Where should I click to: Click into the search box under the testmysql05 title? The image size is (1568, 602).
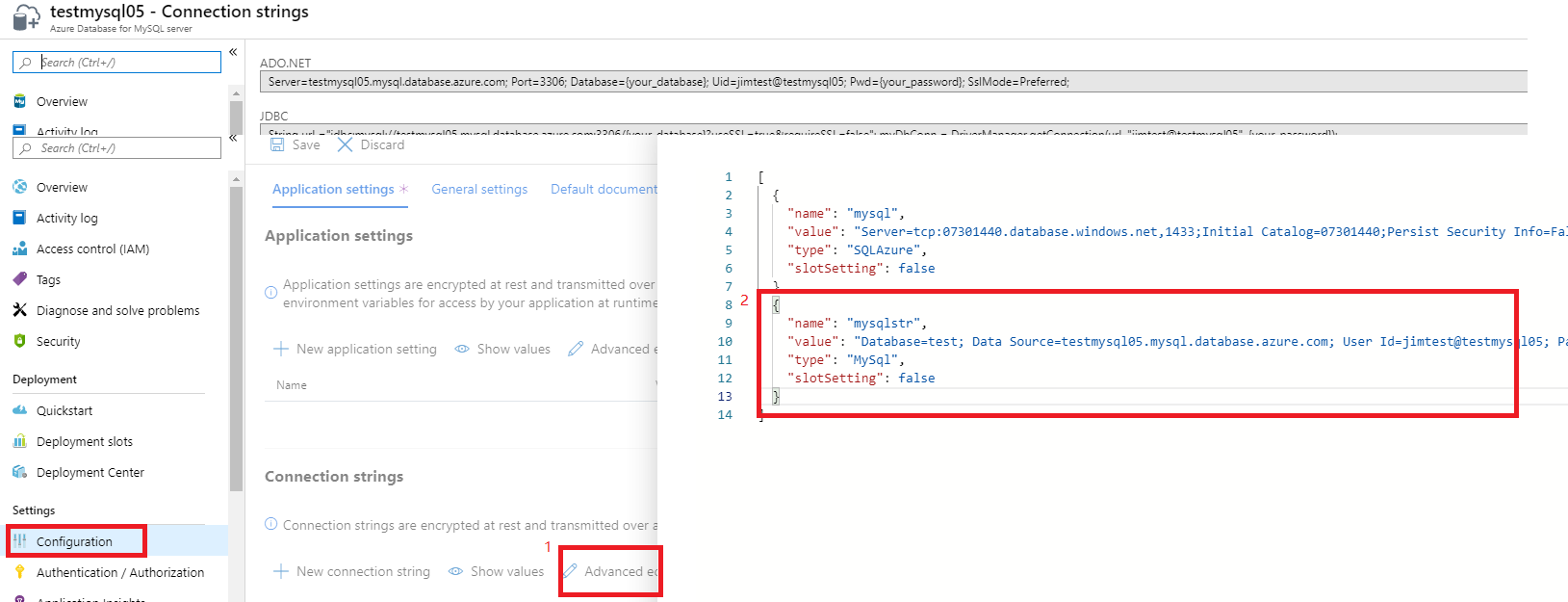tap(116, 63)
